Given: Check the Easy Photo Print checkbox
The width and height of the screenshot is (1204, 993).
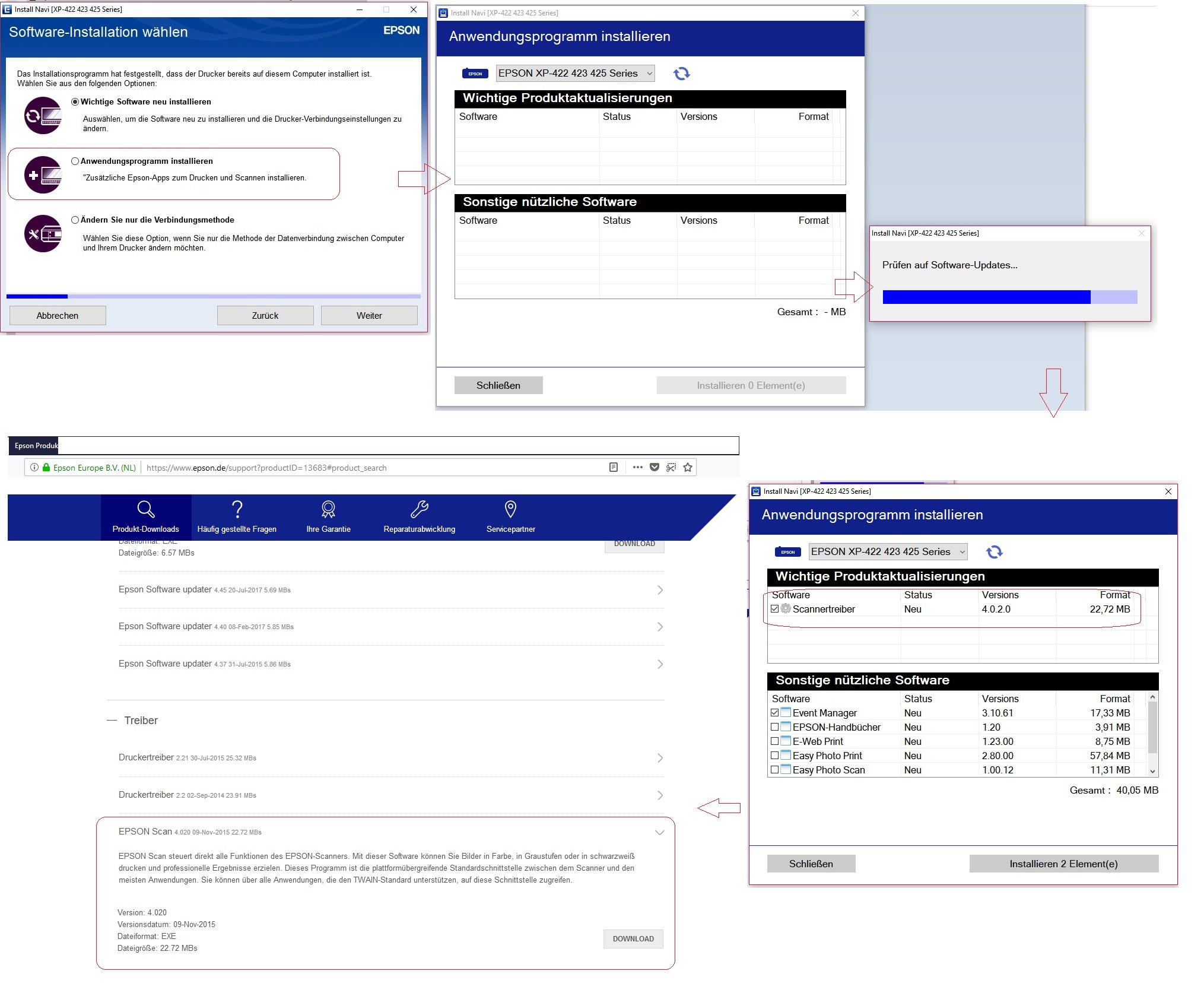Looking at the screenshot, I should pos(774,756).
